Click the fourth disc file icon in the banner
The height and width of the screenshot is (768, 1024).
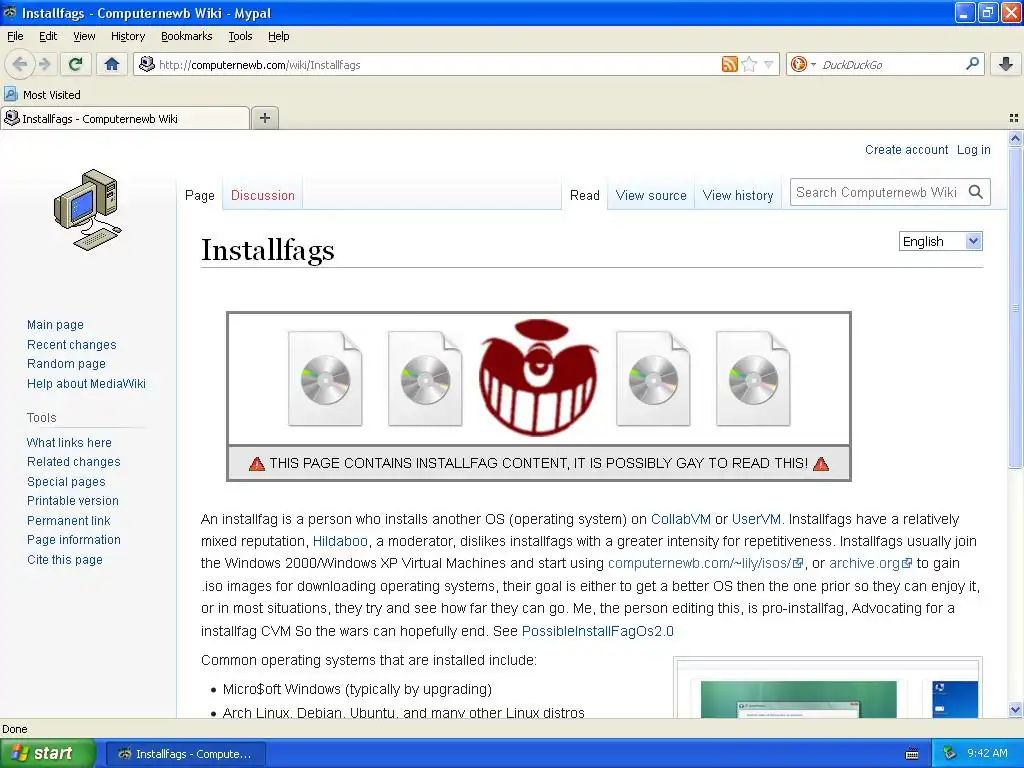753,379
